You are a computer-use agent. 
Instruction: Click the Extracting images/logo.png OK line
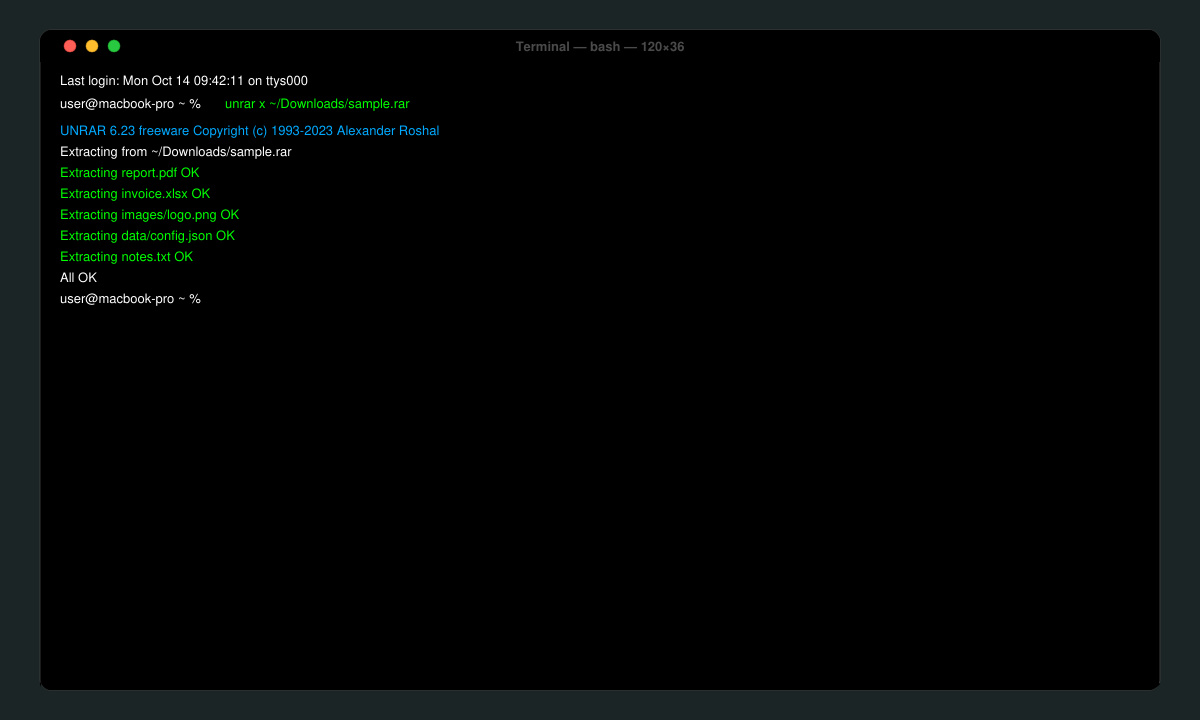coord(150,215)
